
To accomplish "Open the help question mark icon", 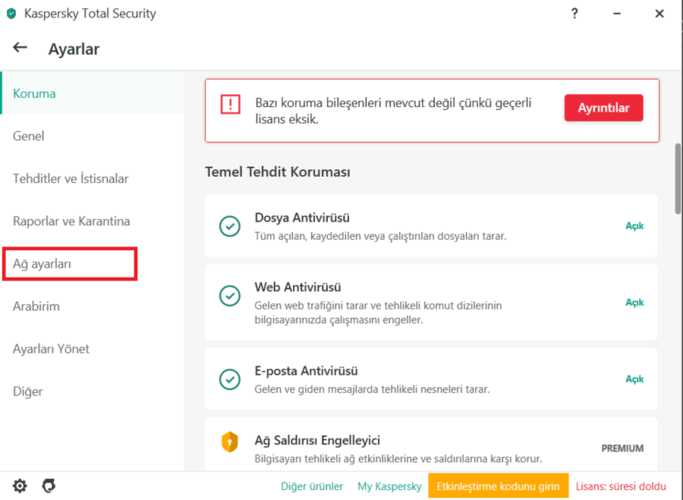I will [575, 14].
